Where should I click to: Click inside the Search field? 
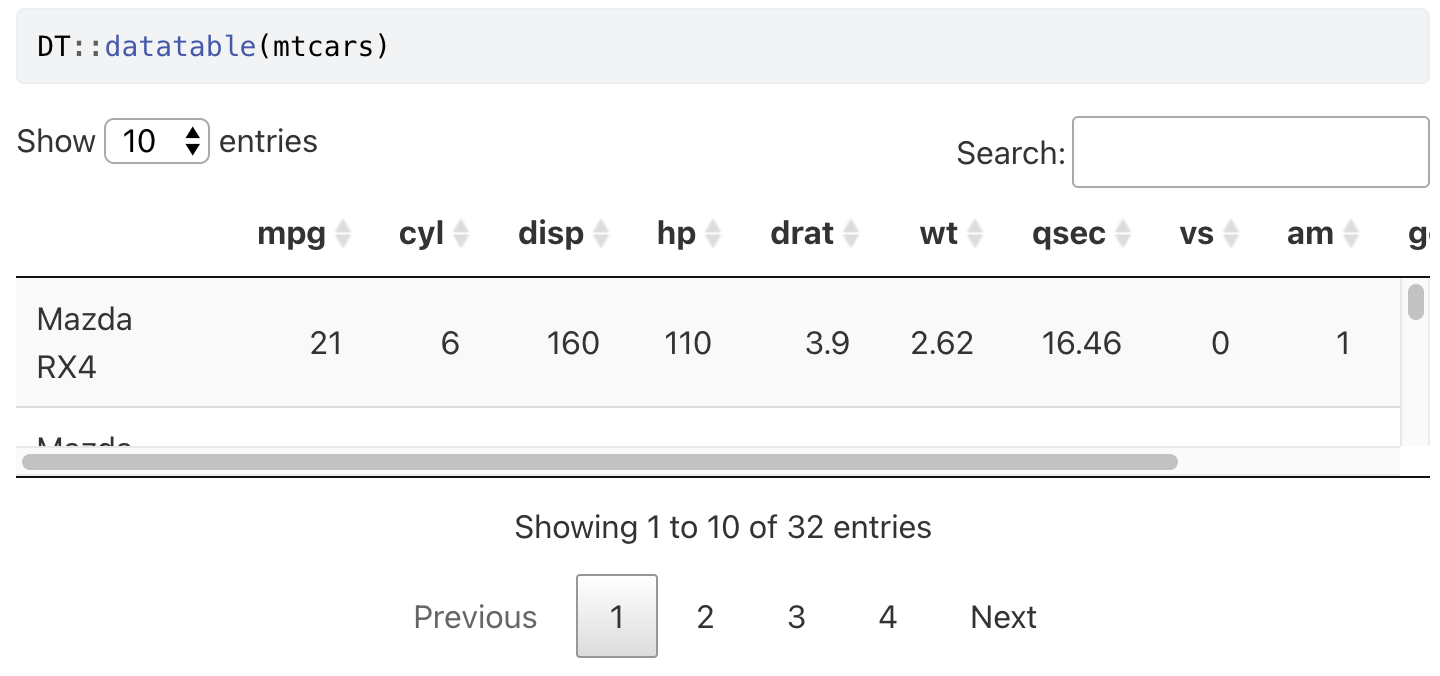pyautogui.click(x=1250, y=152)
